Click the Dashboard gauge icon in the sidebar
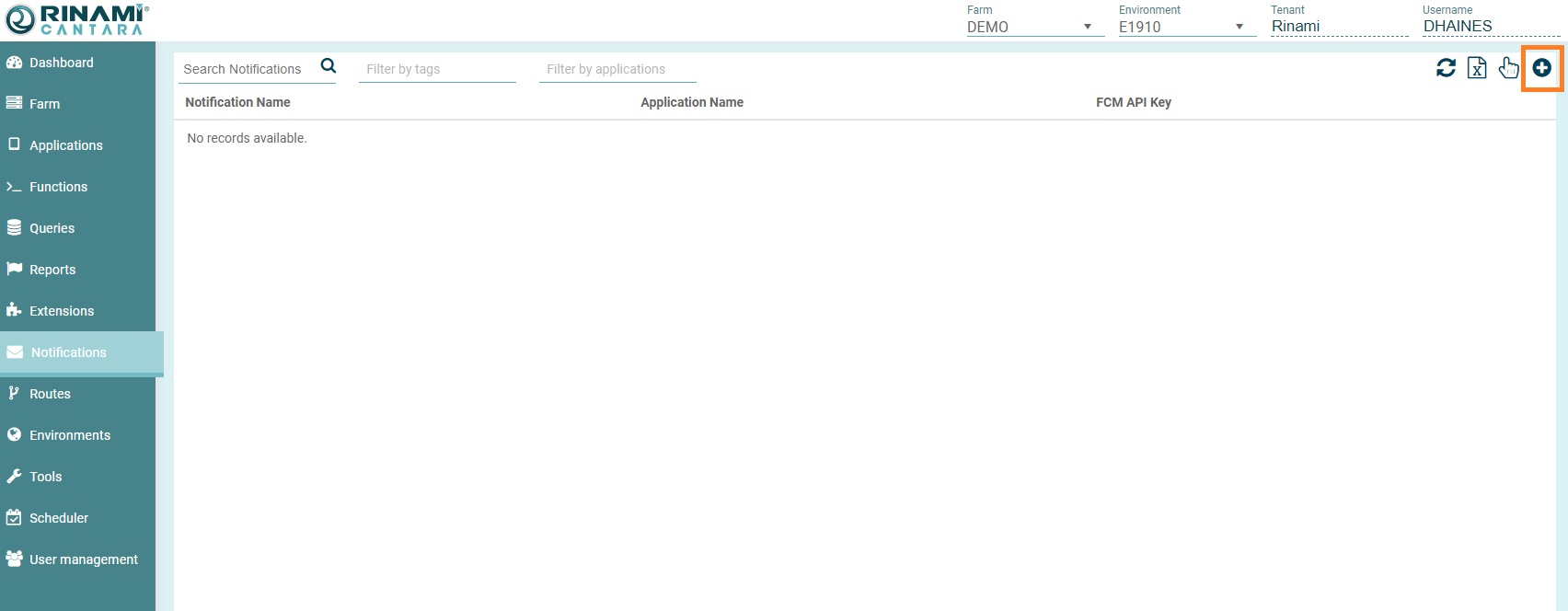The image size is (1568, 611). [x=14, y=63]
